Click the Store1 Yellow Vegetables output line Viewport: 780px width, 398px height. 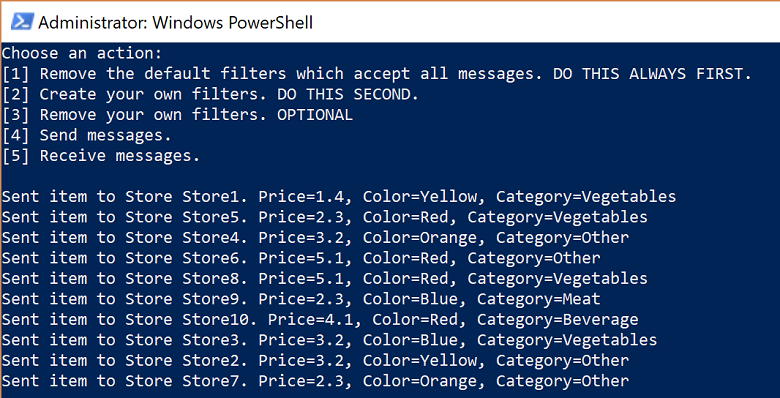(x=339, y=197)
